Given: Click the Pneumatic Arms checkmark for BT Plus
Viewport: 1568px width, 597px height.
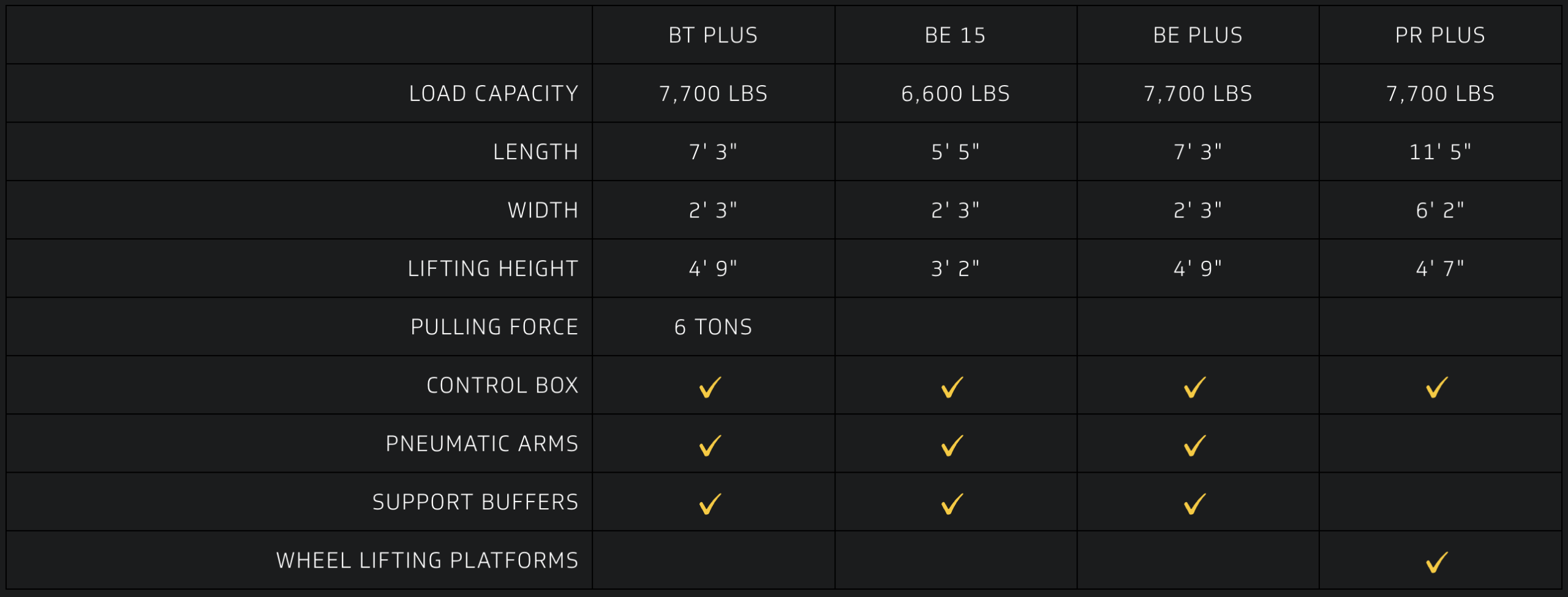Looking at the screenshot, I should [x=710, y=445].
